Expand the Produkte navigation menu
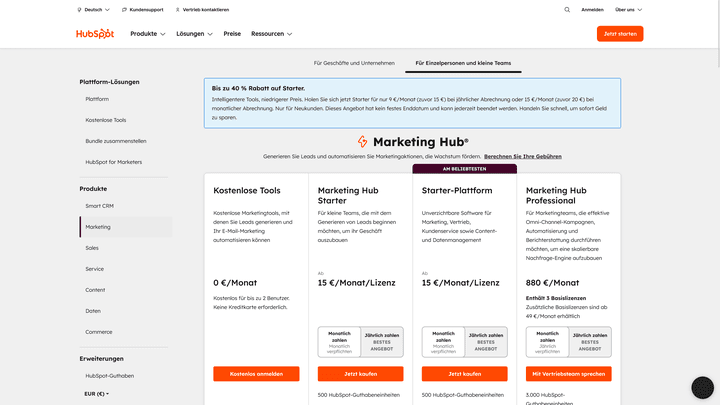The image size is (720, 405). pyautogui.click(x=147, y=34)
